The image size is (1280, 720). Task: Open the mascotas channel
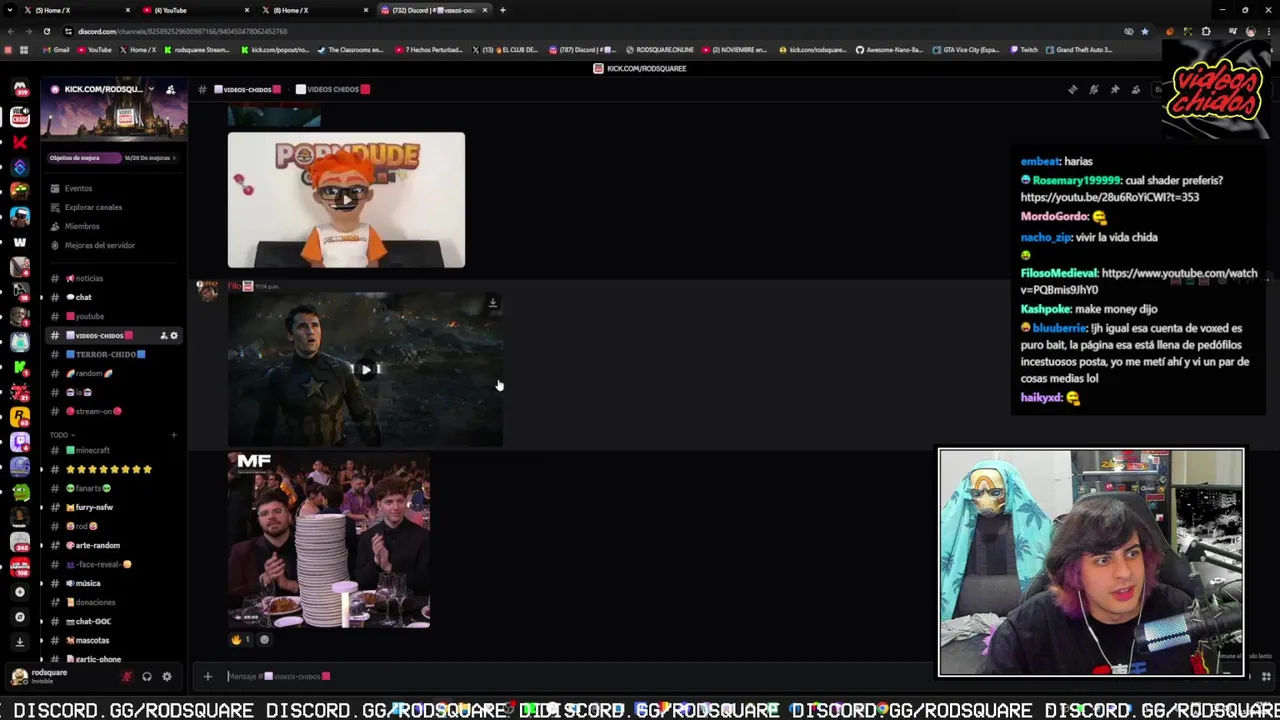point(112,640)
